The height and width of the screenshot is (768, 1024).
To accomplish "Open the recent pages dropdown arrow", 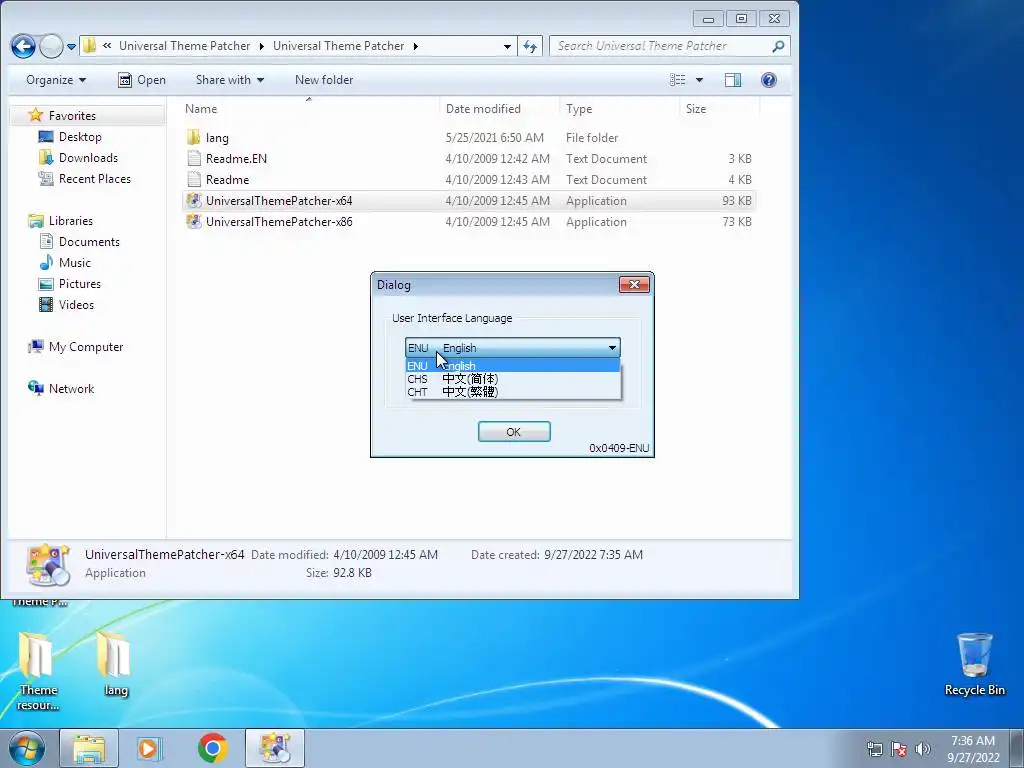I will [71, 46].
